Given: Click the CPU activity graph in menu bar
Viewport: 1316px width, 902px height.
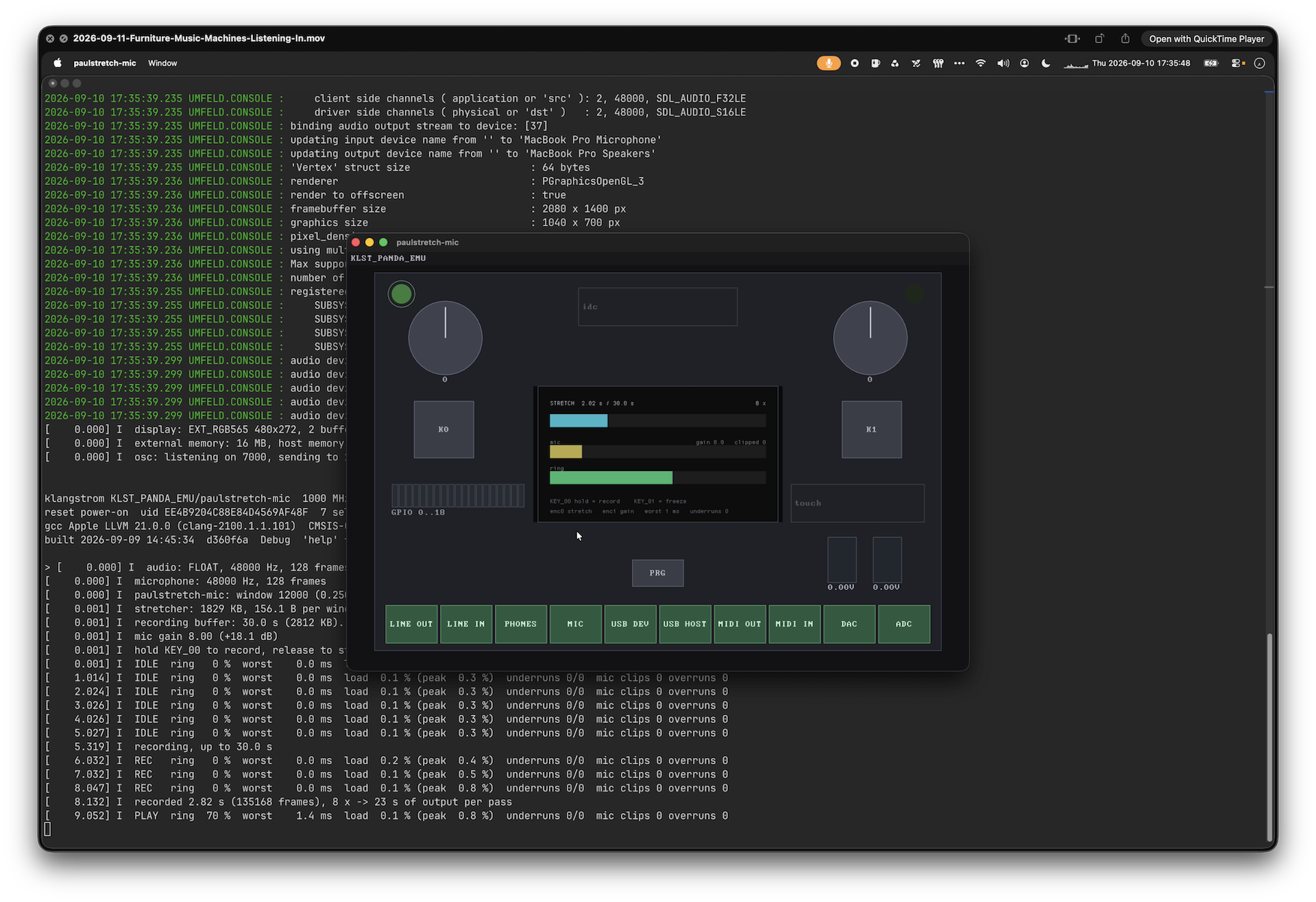Looking at the screenshot, I should tap(1075, 64).
